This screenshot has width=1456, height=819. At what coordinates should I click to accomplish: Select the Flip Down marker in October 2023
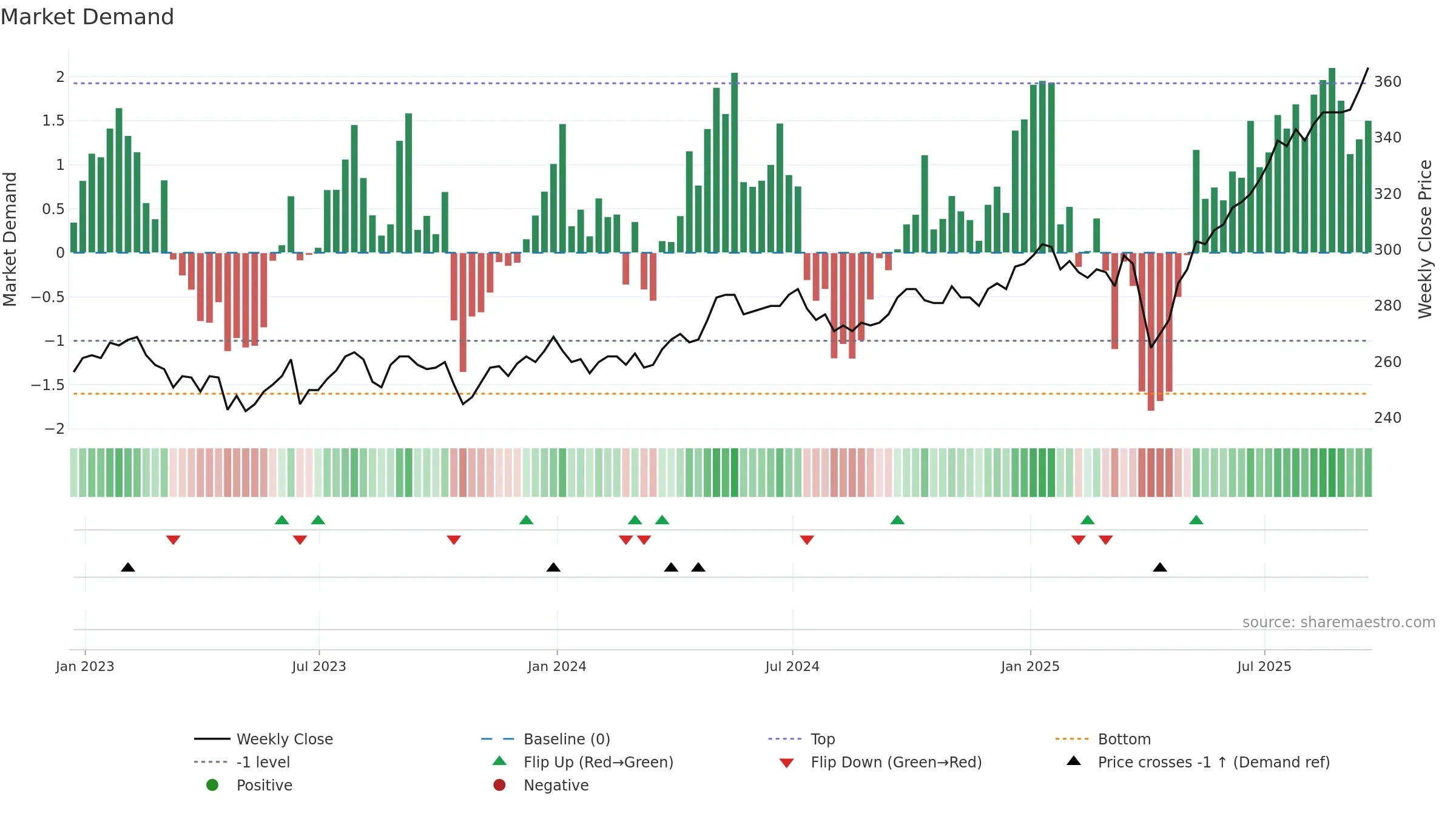coord(454,539)
